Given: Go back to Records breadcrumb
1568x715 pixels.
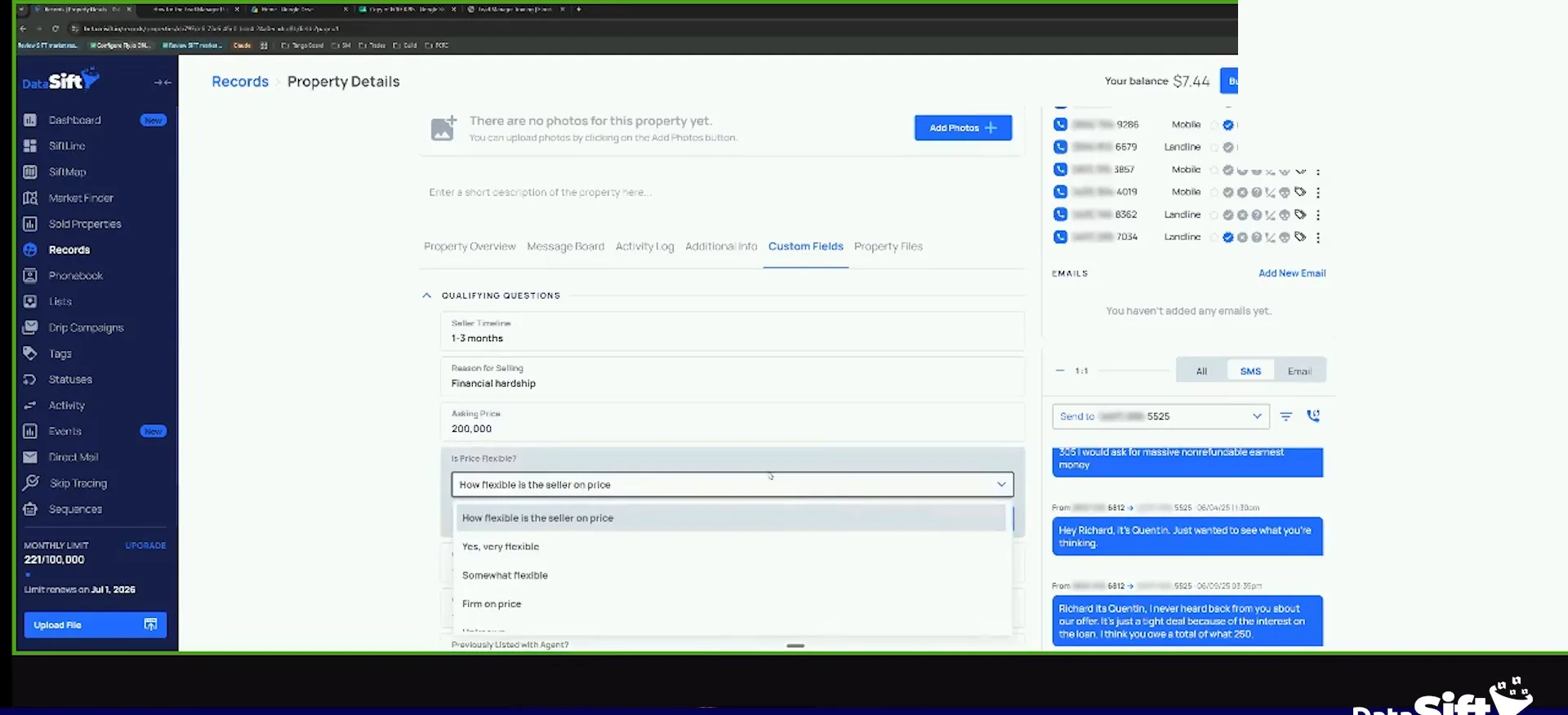Looking at the screenshot, I should pyautogui.click(x=240, y=82).
